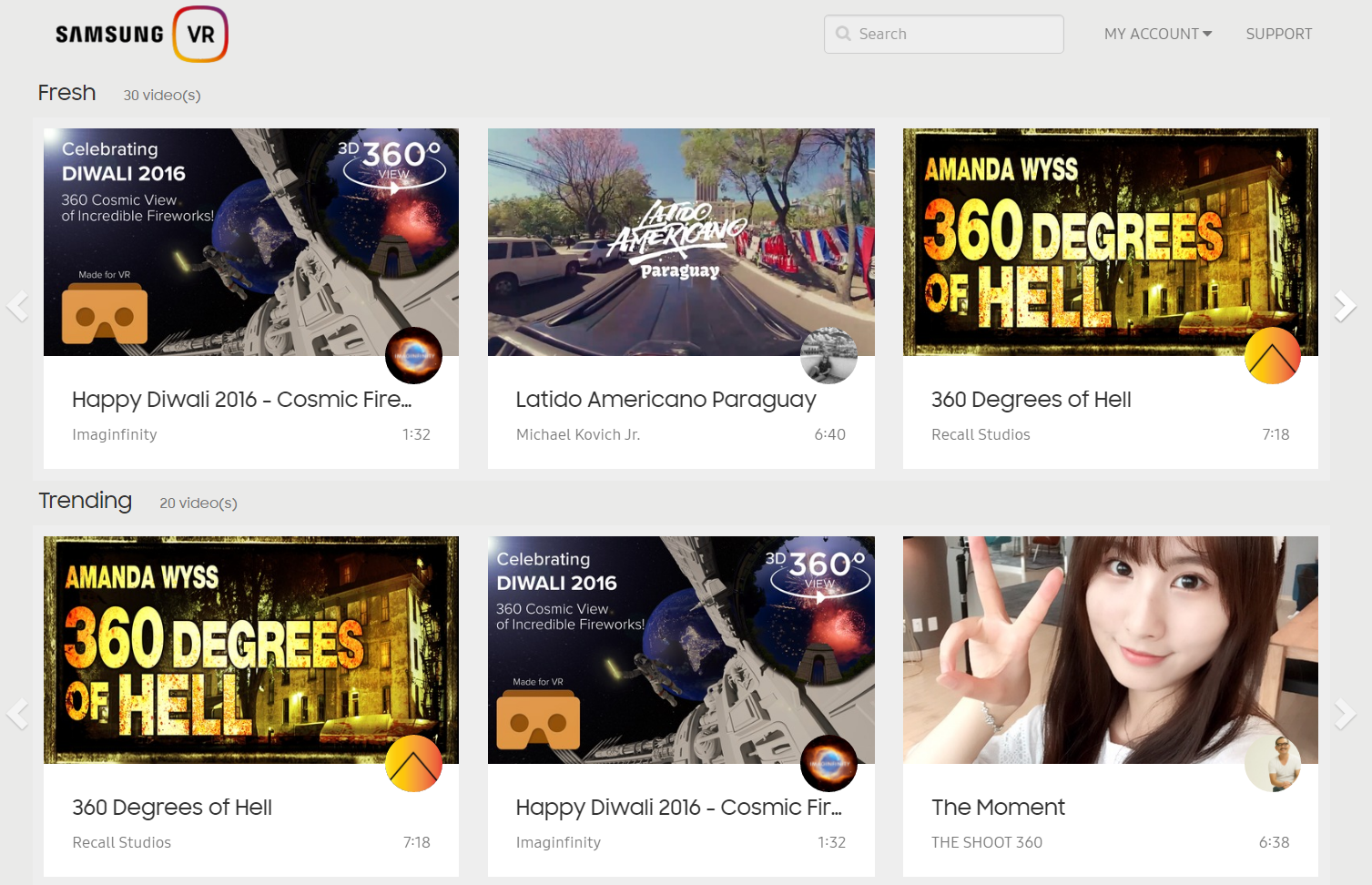Click author Michael Kovich Jr.
The height and width of the screenshot is (885, 1372).
click(x=578, y=434)
